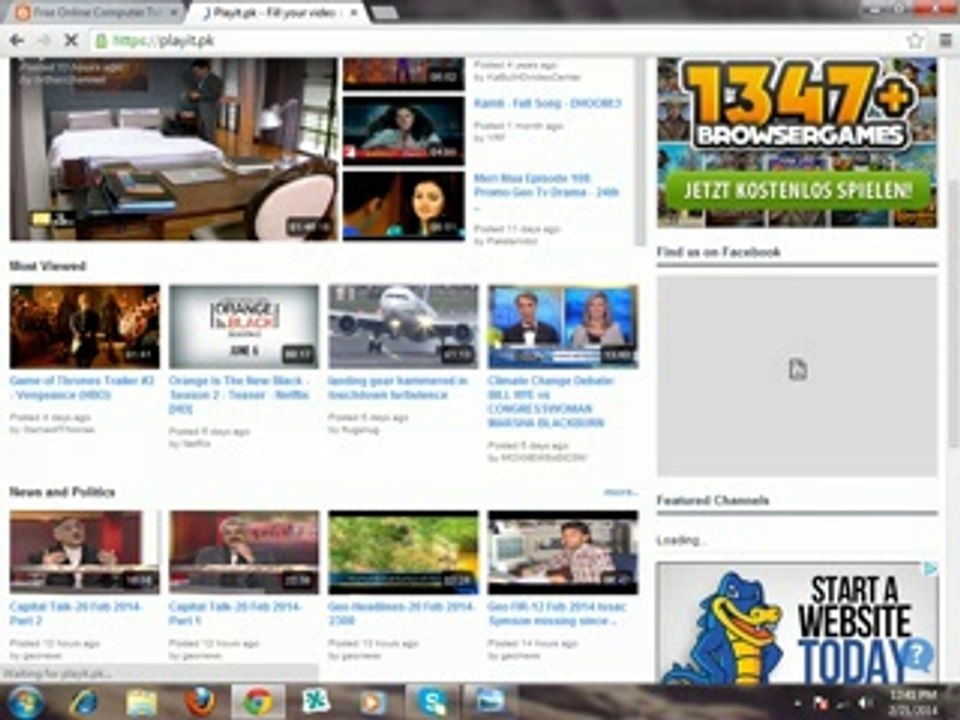
Task: Open the green star app on taskbar
Action: [x=316, y=702]
